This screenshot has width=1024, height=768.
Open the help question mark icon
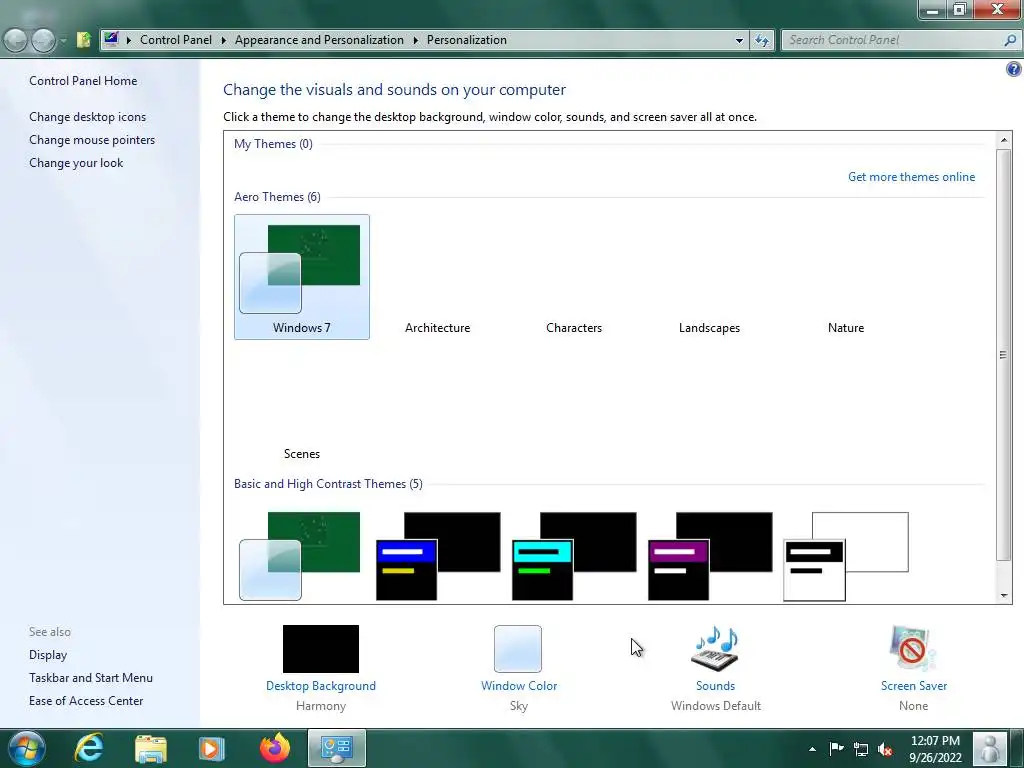coord(1014,69)
